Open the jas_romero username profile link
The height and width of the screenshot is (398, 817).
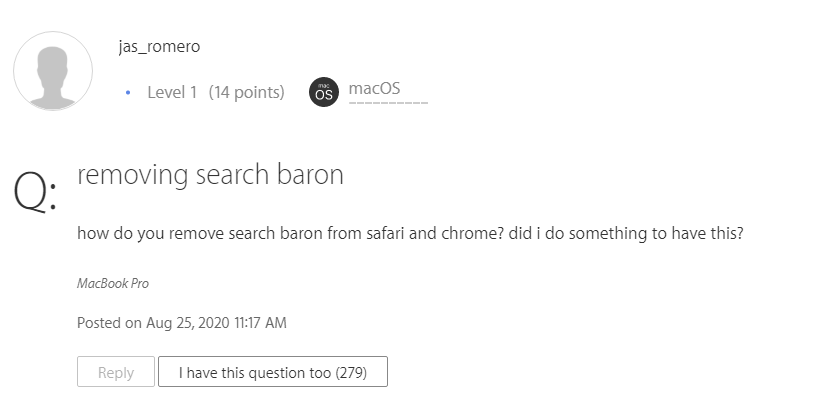(x=159, y=46)
